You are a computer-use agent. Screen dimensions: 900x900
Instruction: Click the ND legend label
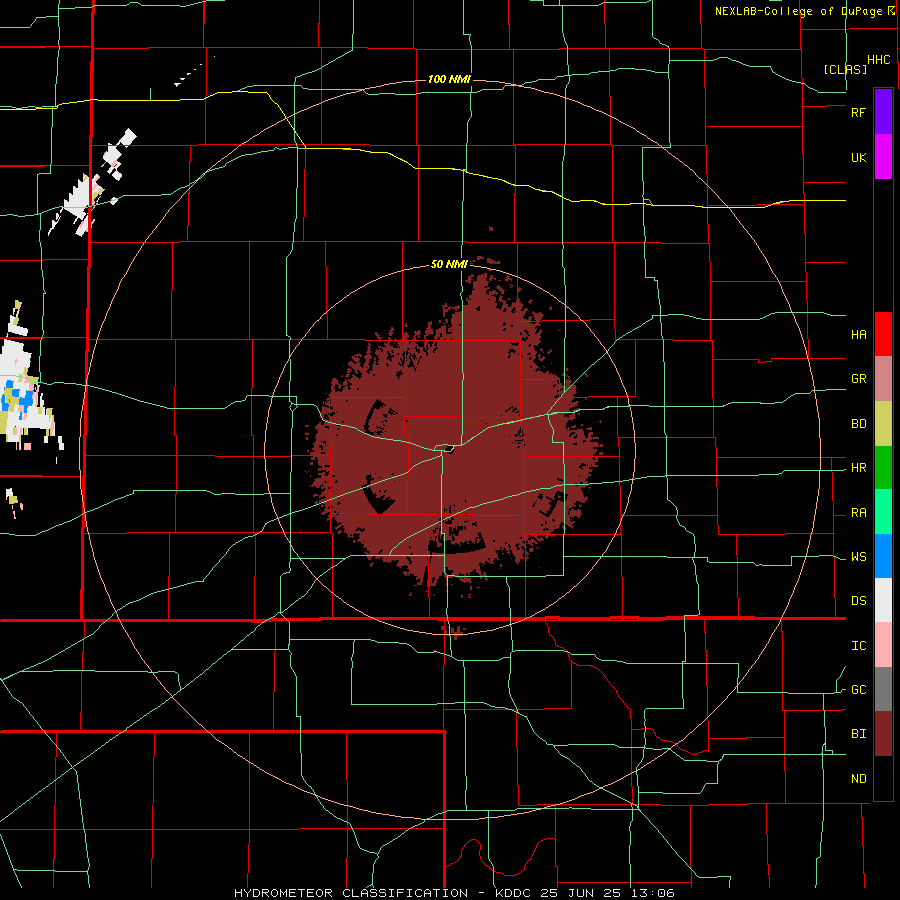point(858,778)
